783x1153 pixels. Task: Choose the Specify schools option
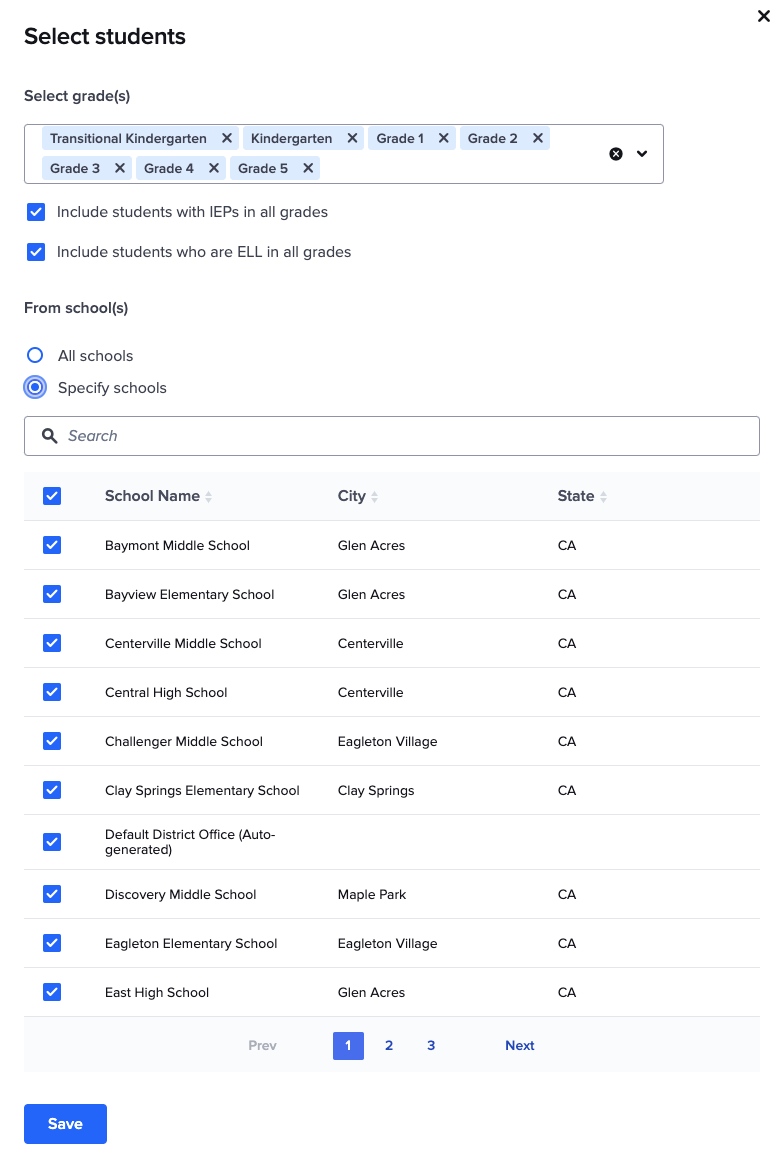35,387
